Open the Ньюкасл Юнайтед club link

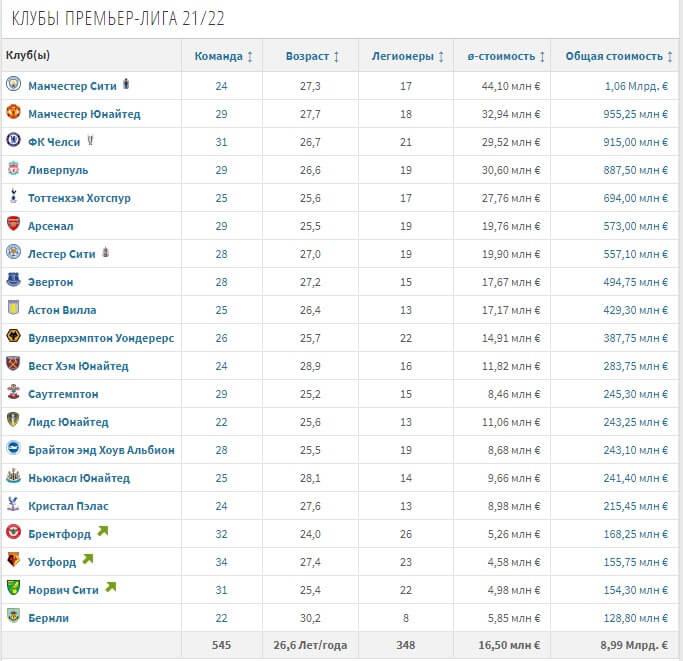point(79,478)
